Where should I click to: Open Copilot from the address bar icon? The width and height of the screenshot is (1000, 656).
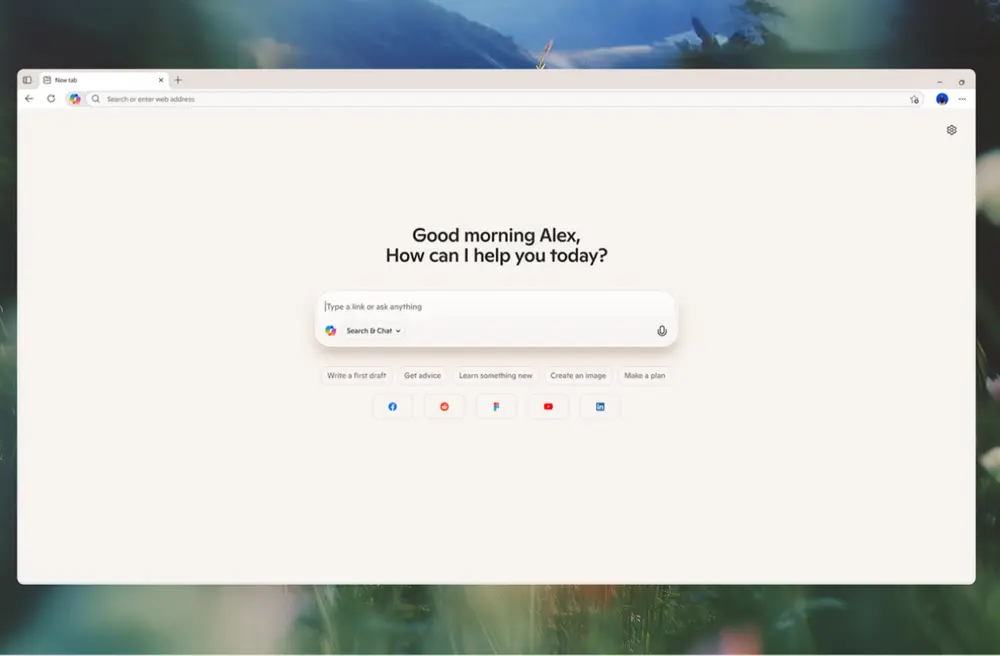(75, 99)
